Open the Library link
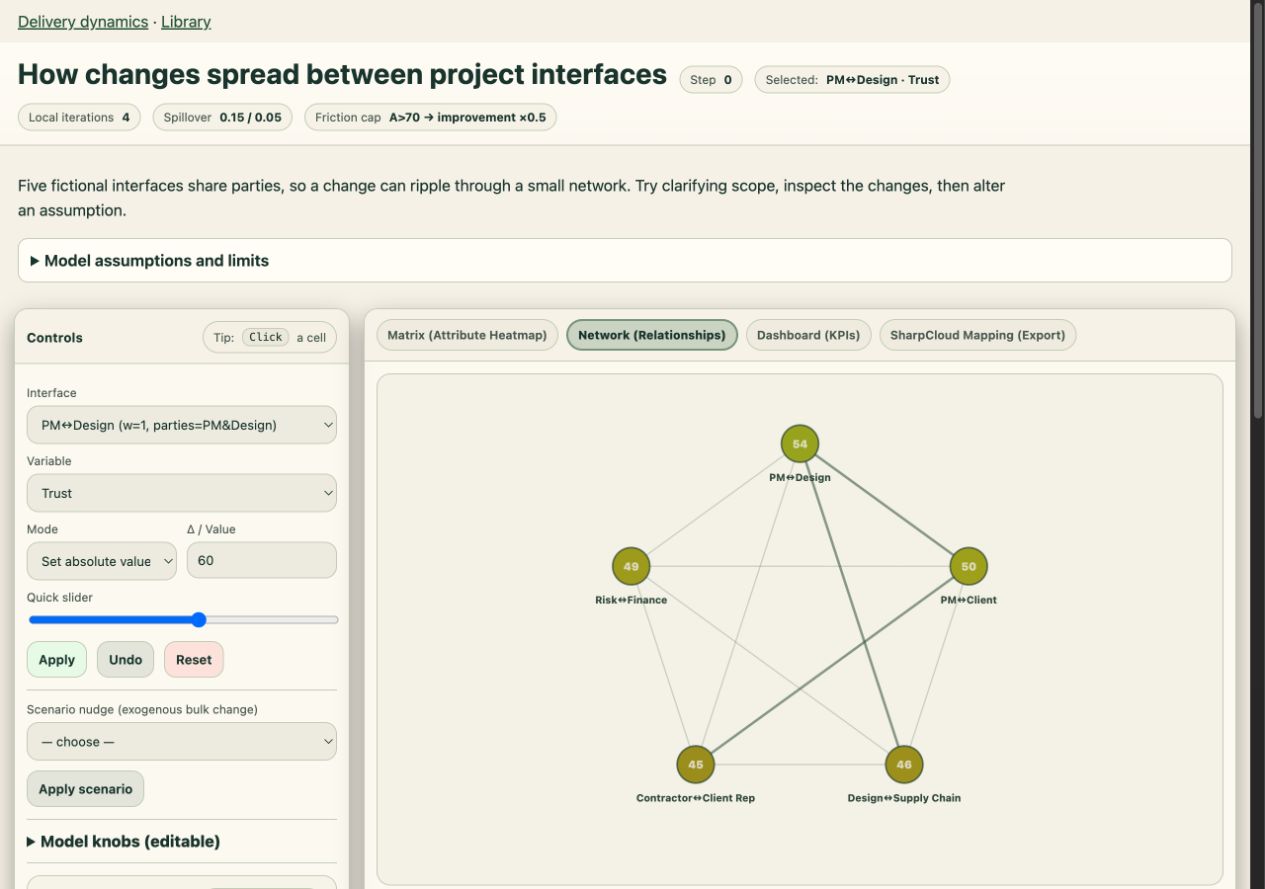Viewport: 1265px width, 889px height. (x=186, y=21)
